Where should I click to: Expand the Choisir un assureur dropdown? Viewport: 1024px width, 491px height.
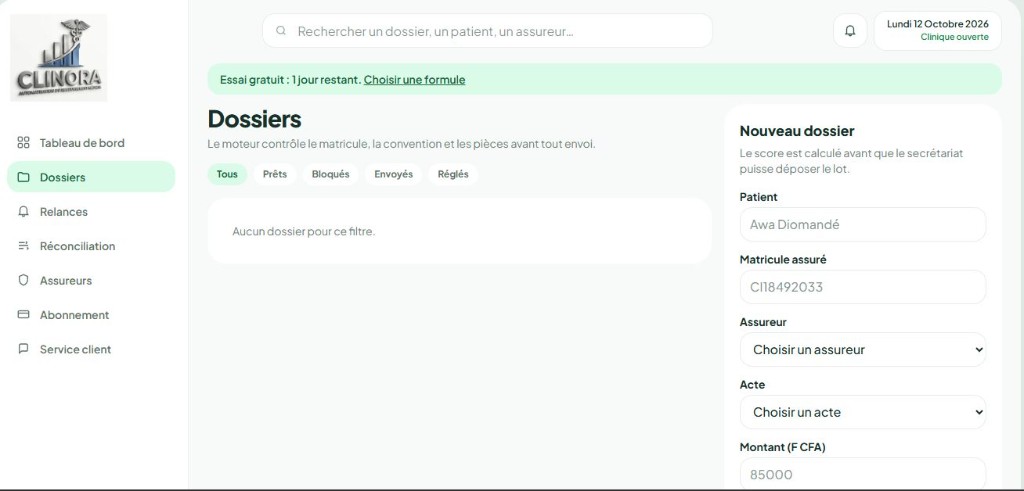click(x=863, y=349)
